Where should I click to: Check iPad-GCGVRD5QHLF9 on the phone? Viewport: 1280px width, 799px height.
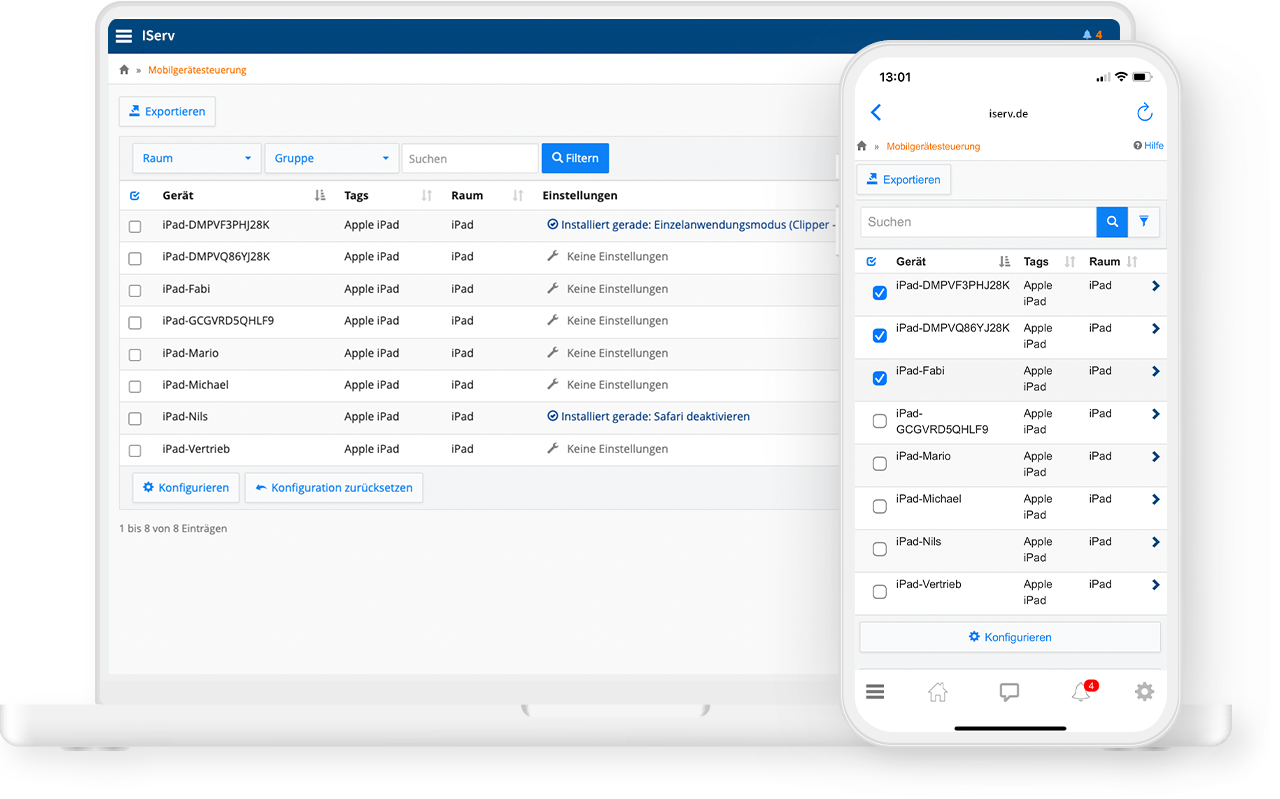[880, 421]
